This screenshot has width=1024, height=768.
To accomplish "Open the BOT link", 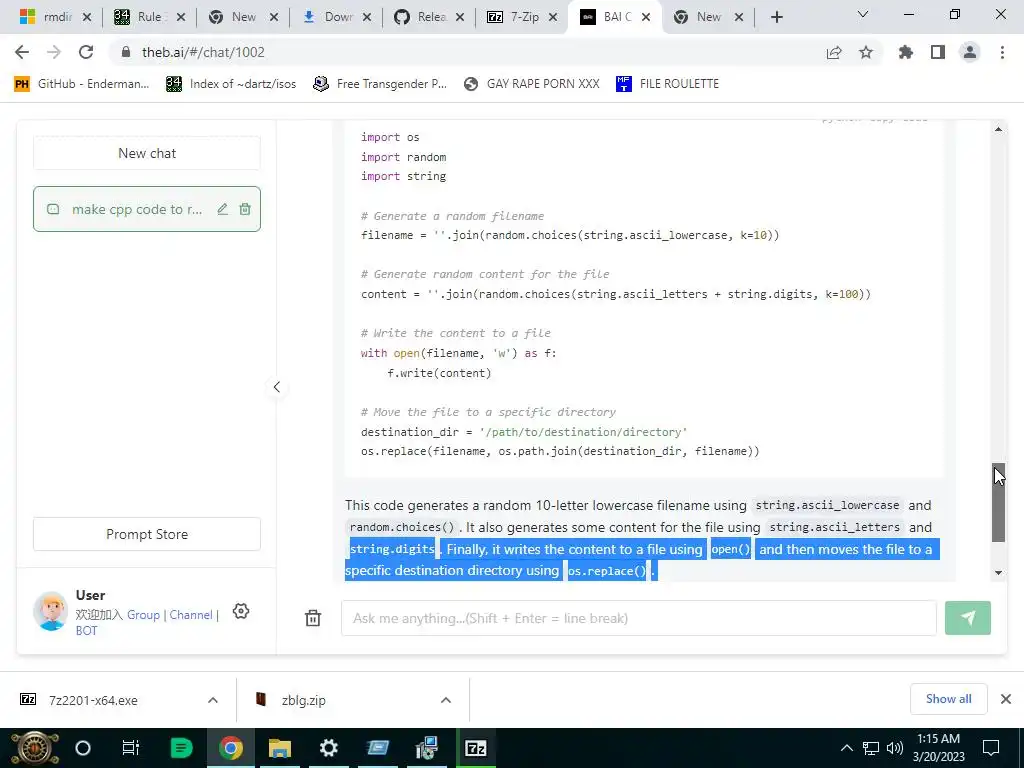I will tap(86, 631).
